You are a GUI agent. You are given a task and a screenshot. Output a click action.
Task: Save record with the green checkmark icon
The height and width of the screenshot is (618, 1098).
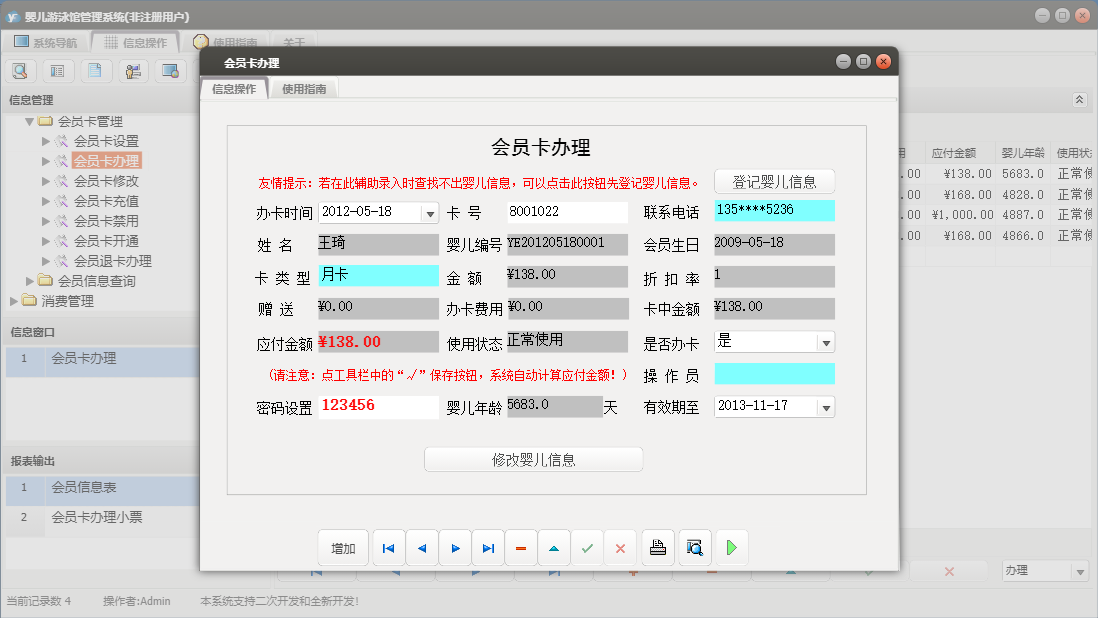[587, 547]
